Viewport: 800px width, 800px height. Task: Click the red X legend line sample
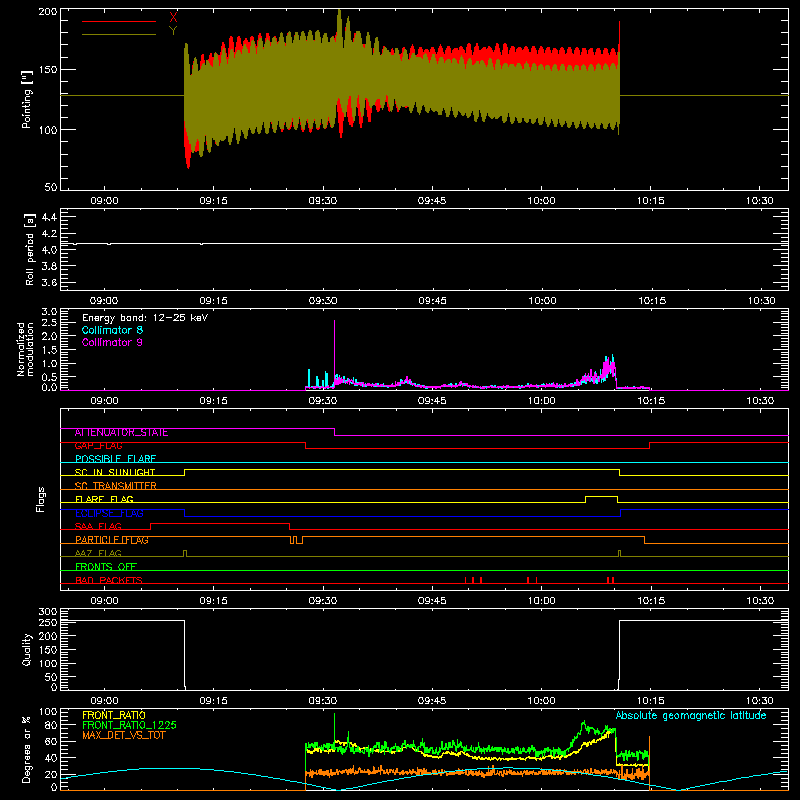118,21
